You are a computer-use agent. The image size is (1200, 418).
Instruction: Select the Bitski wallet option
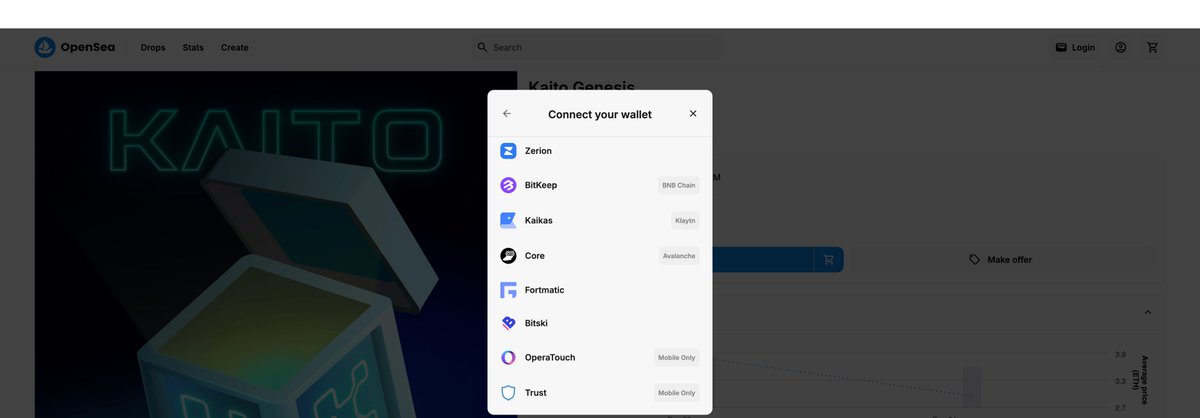(600, 323)
